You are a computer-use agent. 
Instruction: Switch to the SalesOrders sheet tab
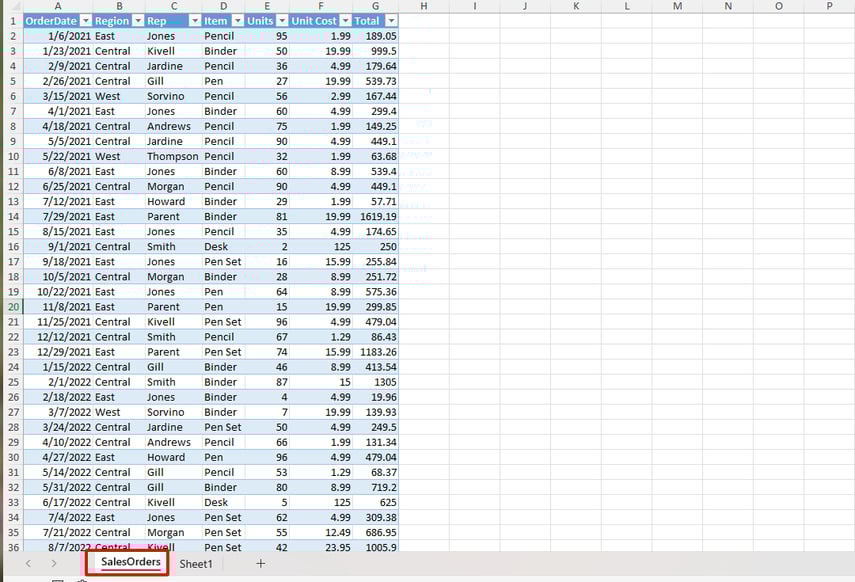130,562
